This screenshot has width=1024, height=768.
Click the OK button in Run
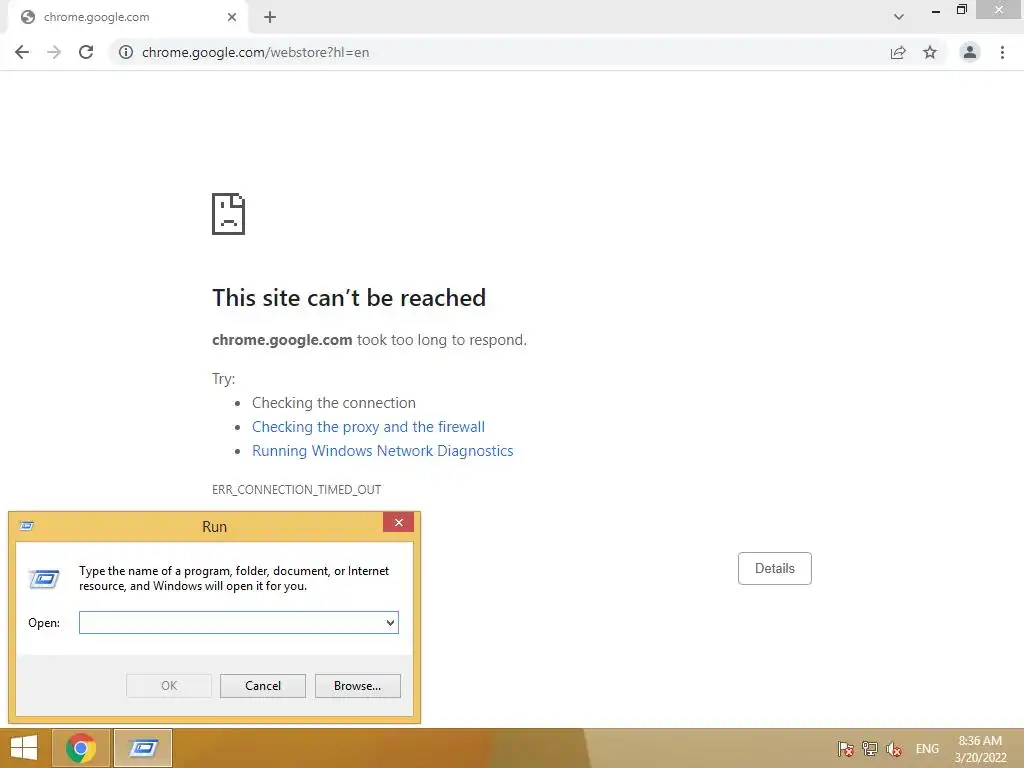168,686
